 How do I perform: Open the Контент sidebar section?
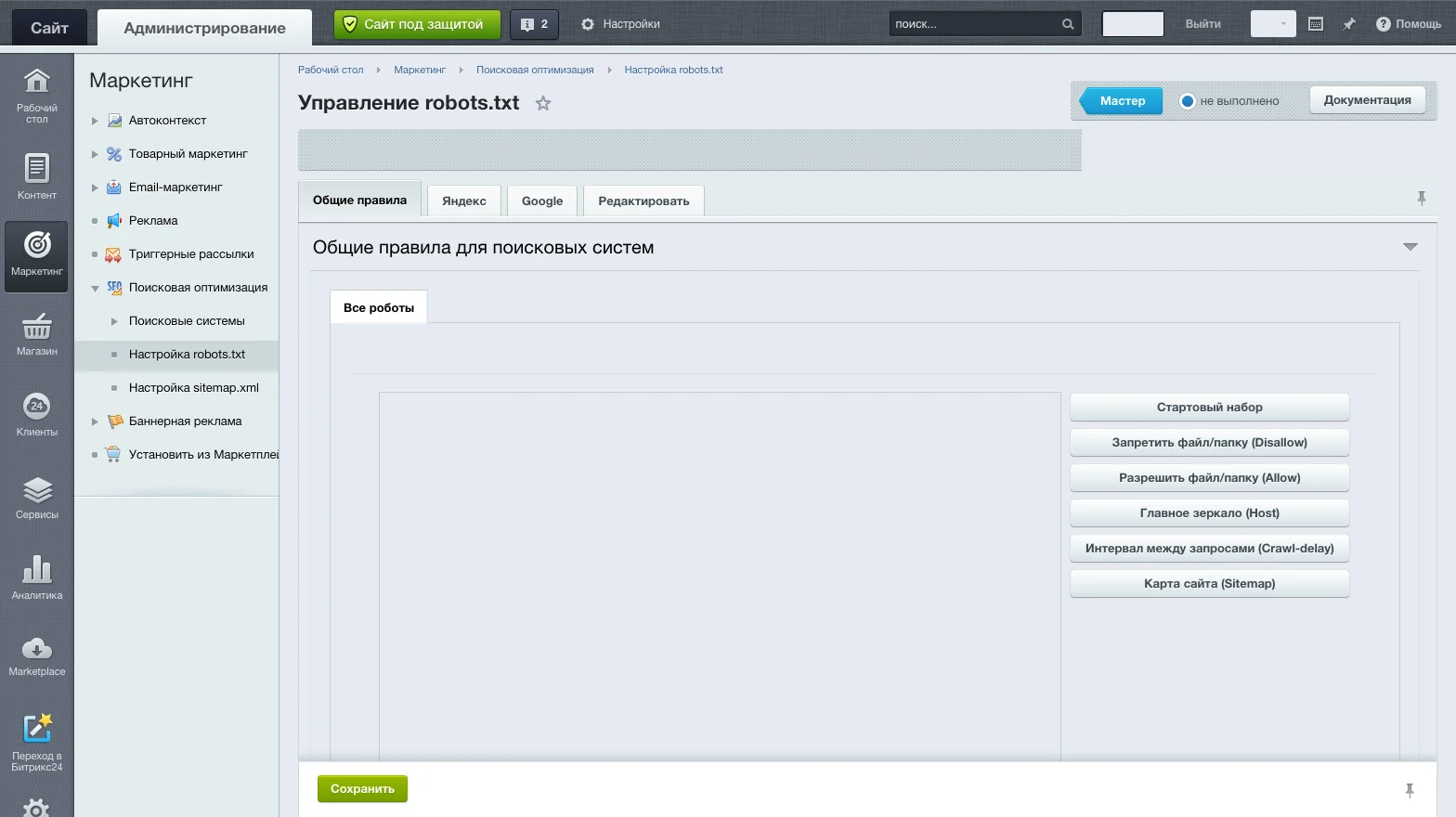click(x=36, y=176)
